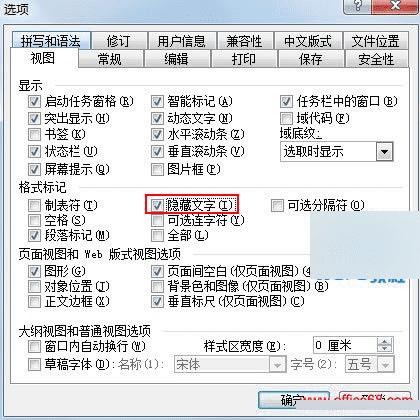
Task: Enable 图片框 checkbox
Action: [x=157, y=170]
